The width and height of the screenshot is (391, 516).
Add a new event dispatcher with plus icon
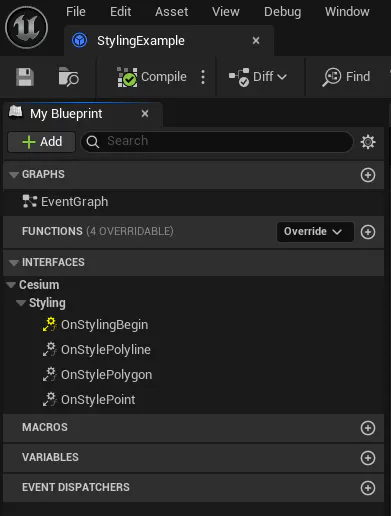coord(368,488)
